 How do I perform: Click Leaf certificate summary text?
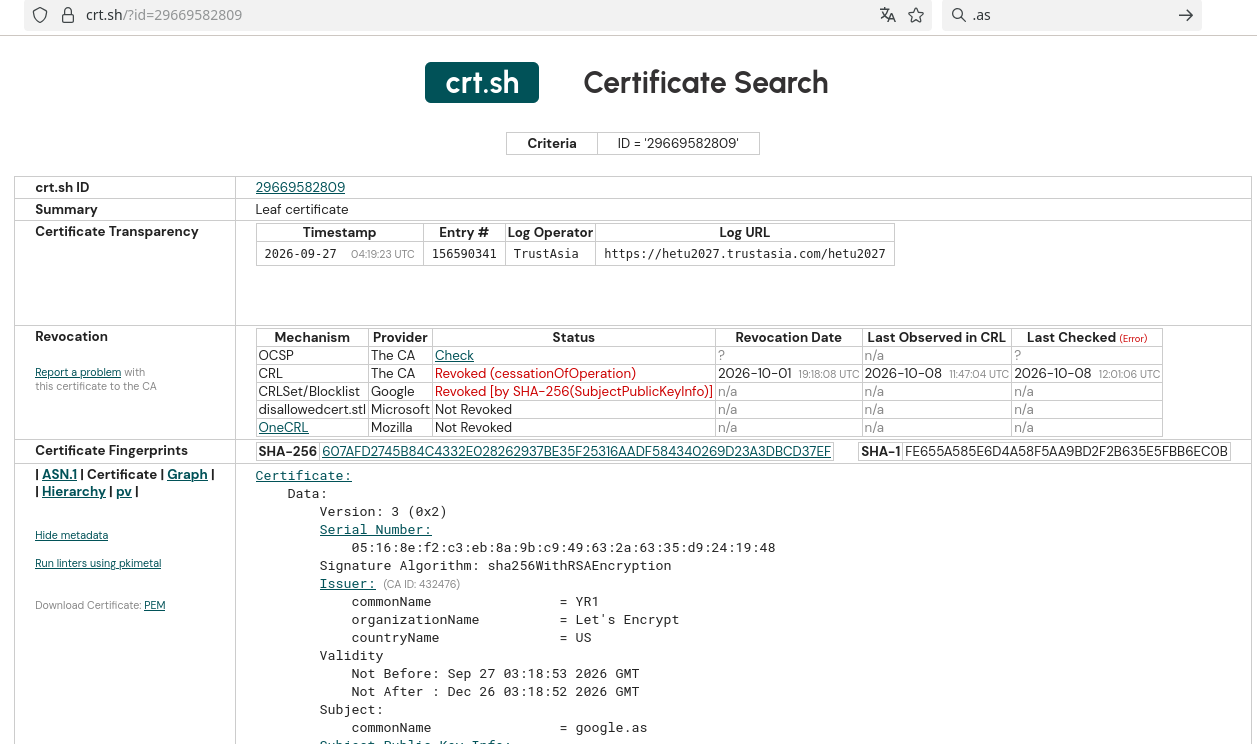click(x=302, y=209)
